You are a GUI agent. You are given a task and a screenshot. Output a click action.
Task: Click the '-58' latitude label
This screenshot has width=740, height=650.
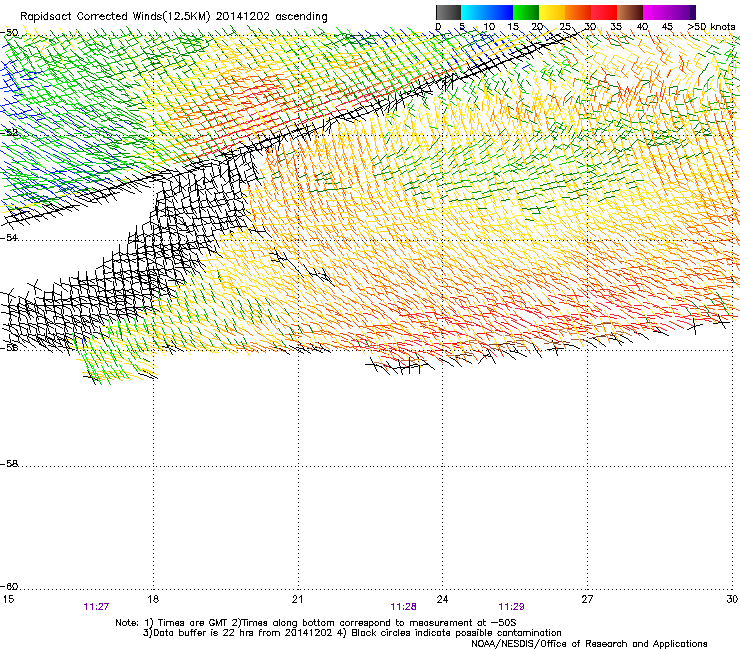click(9, 464)
